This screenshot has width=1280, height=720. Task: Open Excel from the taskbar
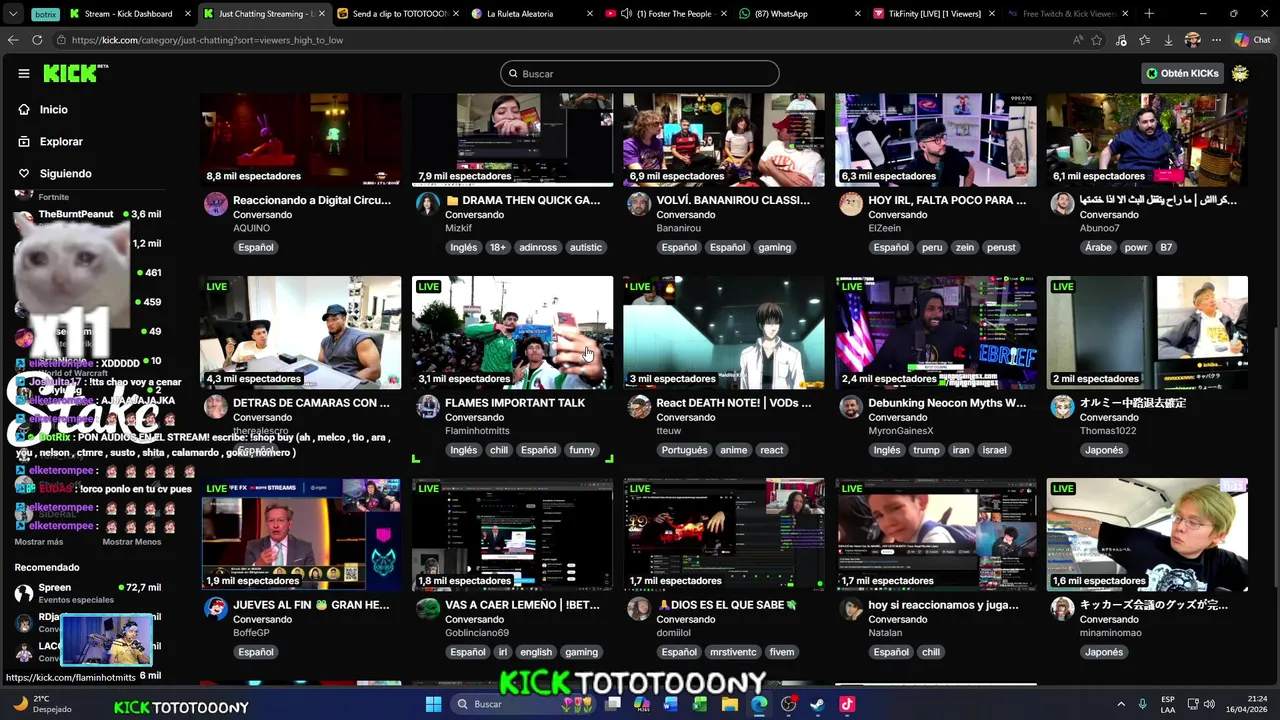[x=700, y=704]
